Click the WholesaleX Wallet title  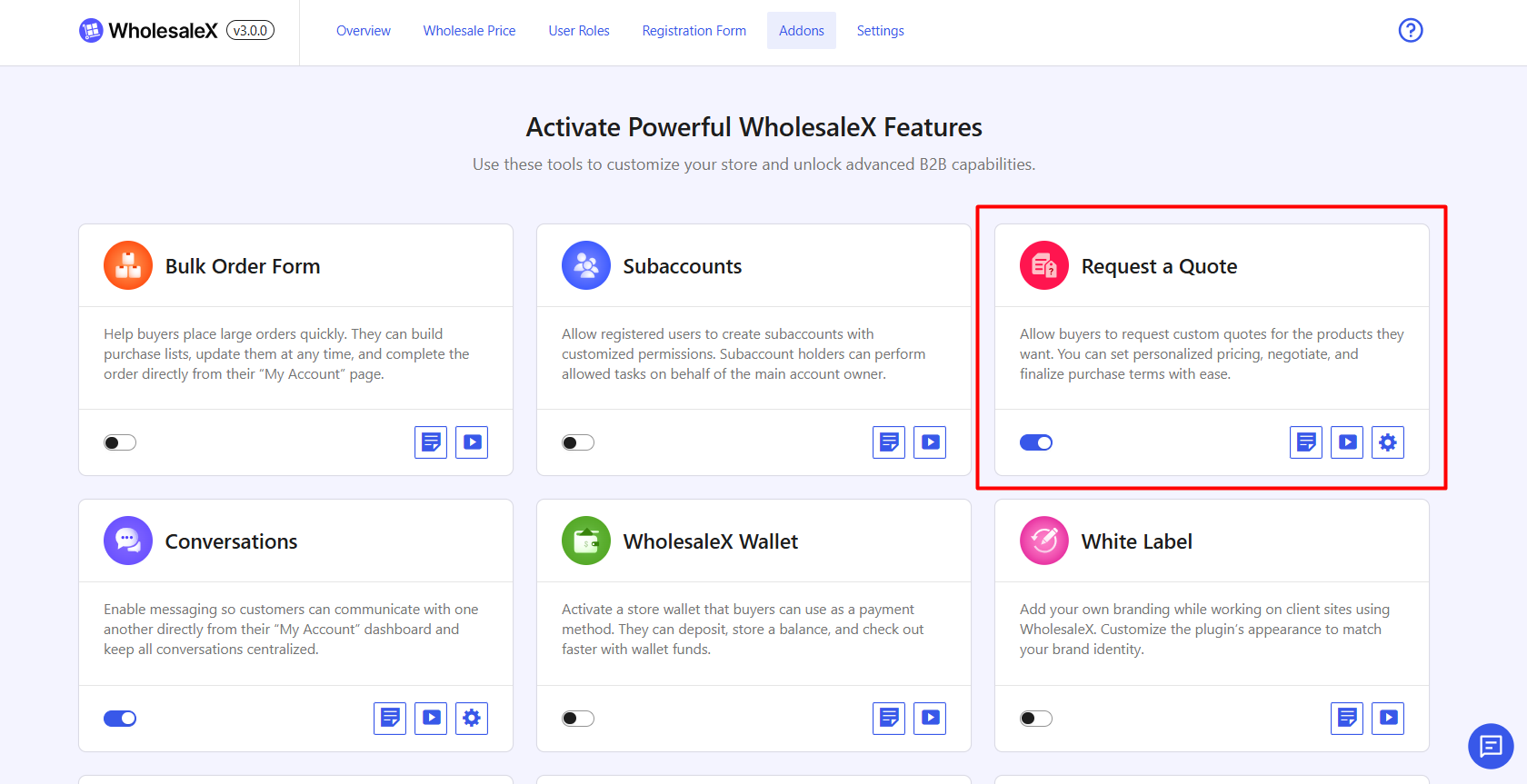[x=711, y=541]
